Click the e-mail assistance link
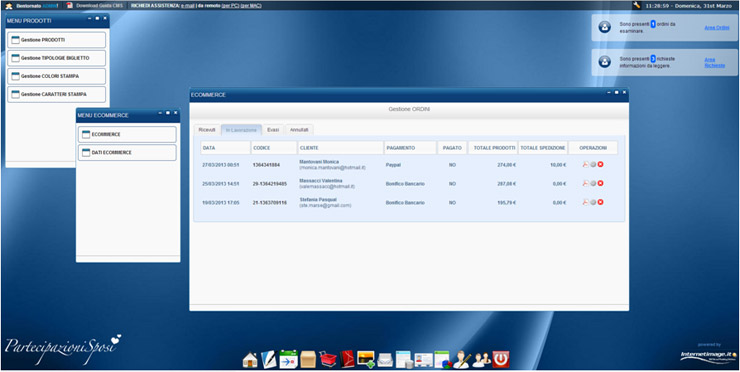The width and height of the screenshot is (740, 372). click(x=188, y=6)
